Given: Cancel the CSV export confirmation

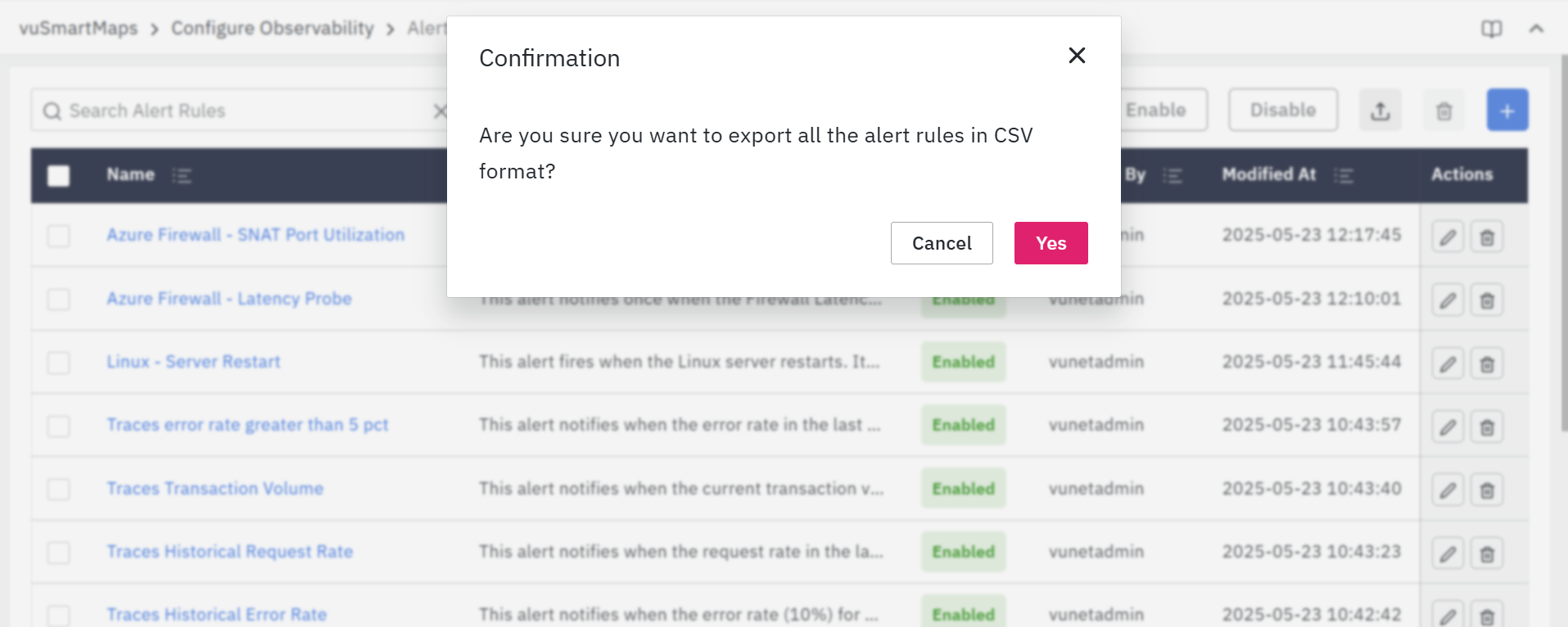Looking at the screenshot, I should [942, 243].
